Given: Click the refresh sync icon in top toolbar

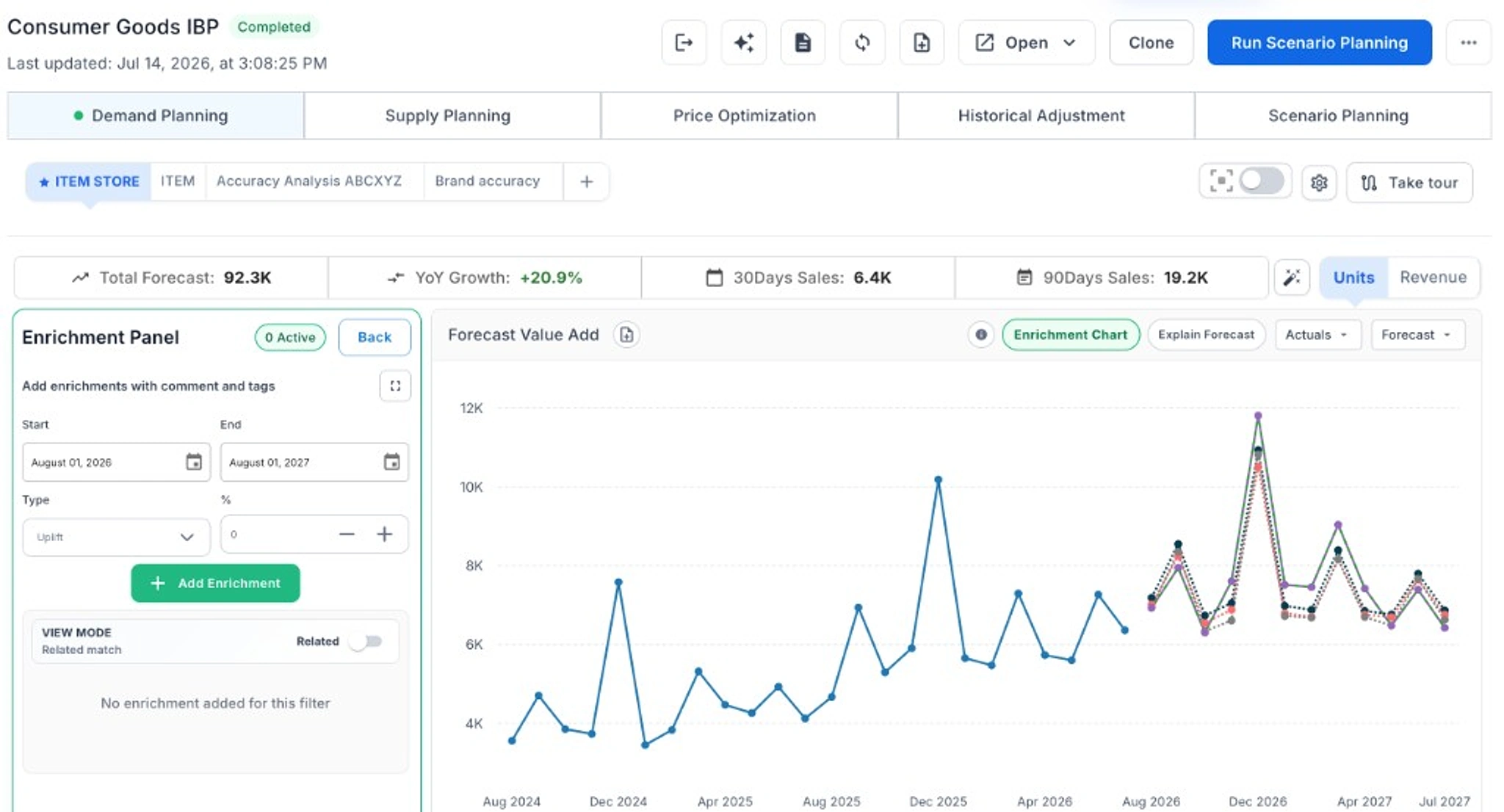Looking at the screenshot, I should pos(862,43).
